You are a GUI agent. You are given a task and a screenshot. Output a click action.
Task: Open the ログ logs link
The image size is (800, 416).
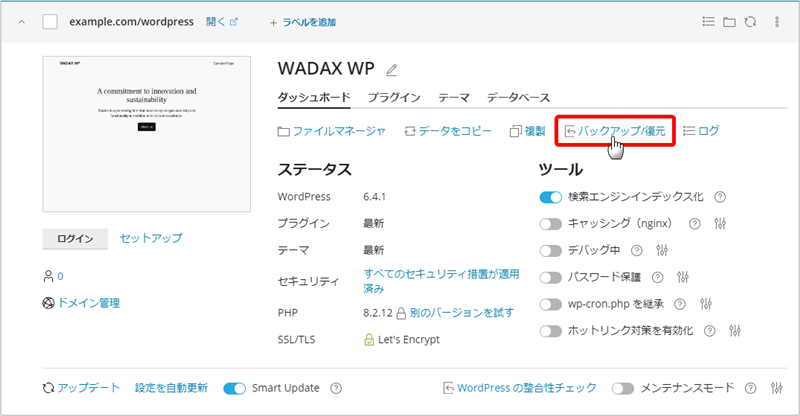701,131
